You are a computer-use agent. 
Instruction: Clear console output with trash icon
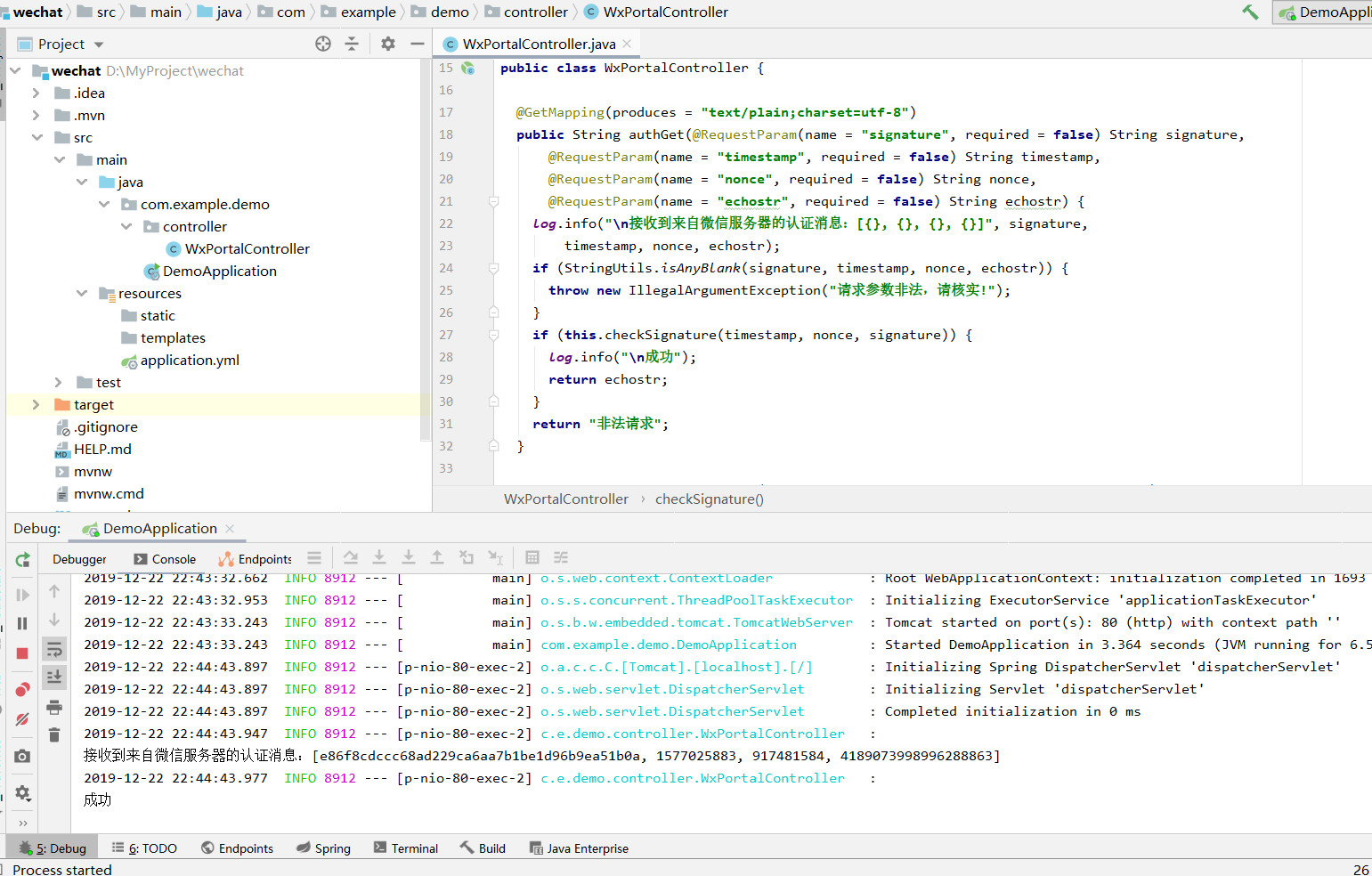(54, 734)
